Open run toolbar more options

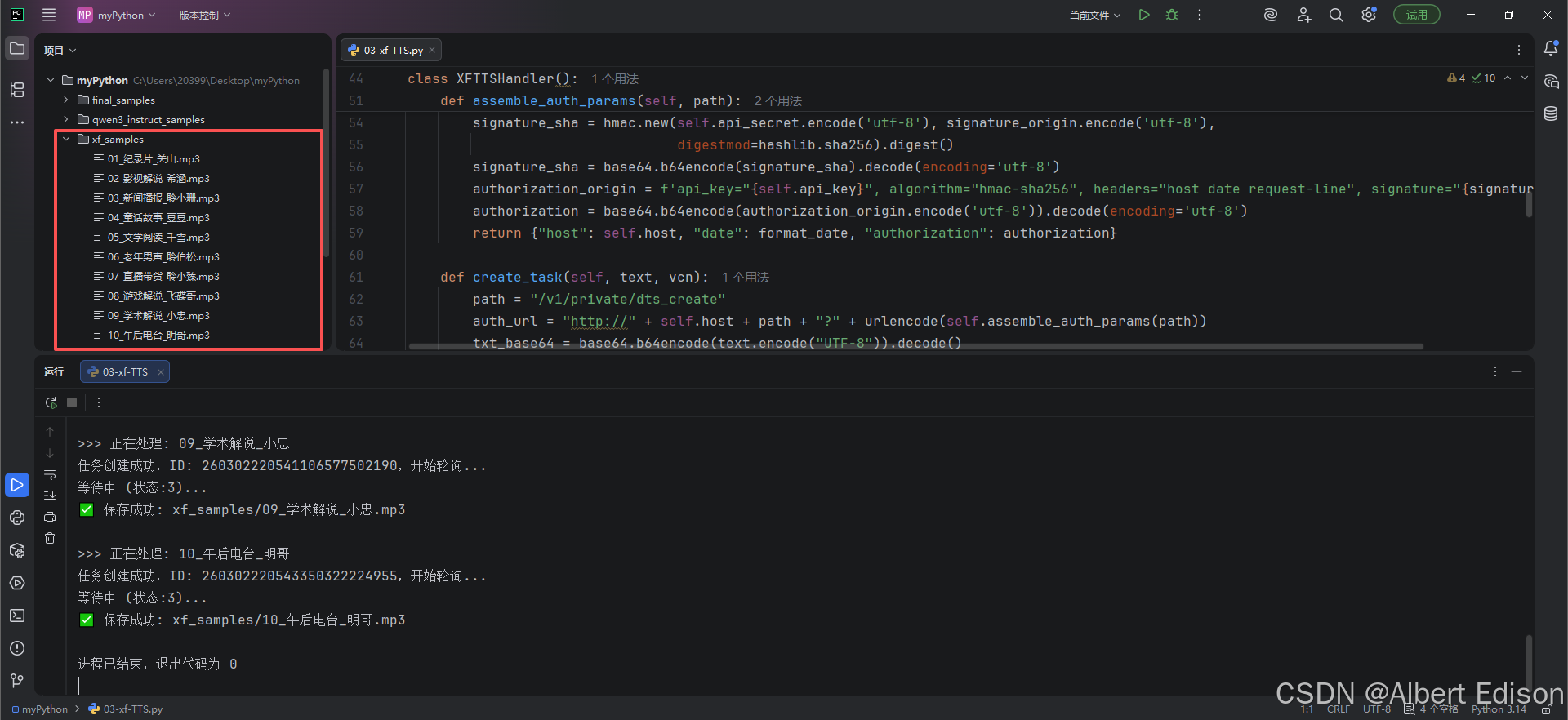(x=99, y=402)
